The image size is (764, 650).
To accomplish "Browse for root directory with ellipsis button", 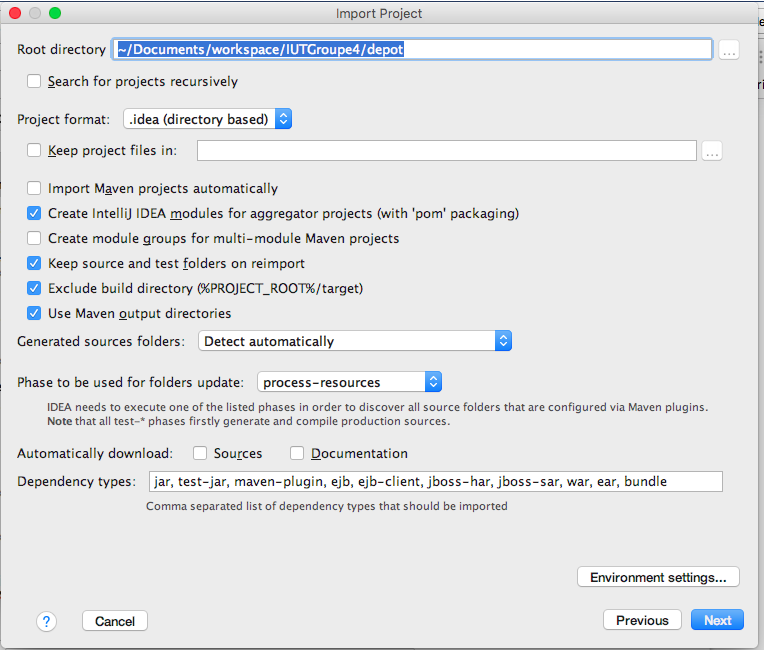I will [x=728, y=50].
